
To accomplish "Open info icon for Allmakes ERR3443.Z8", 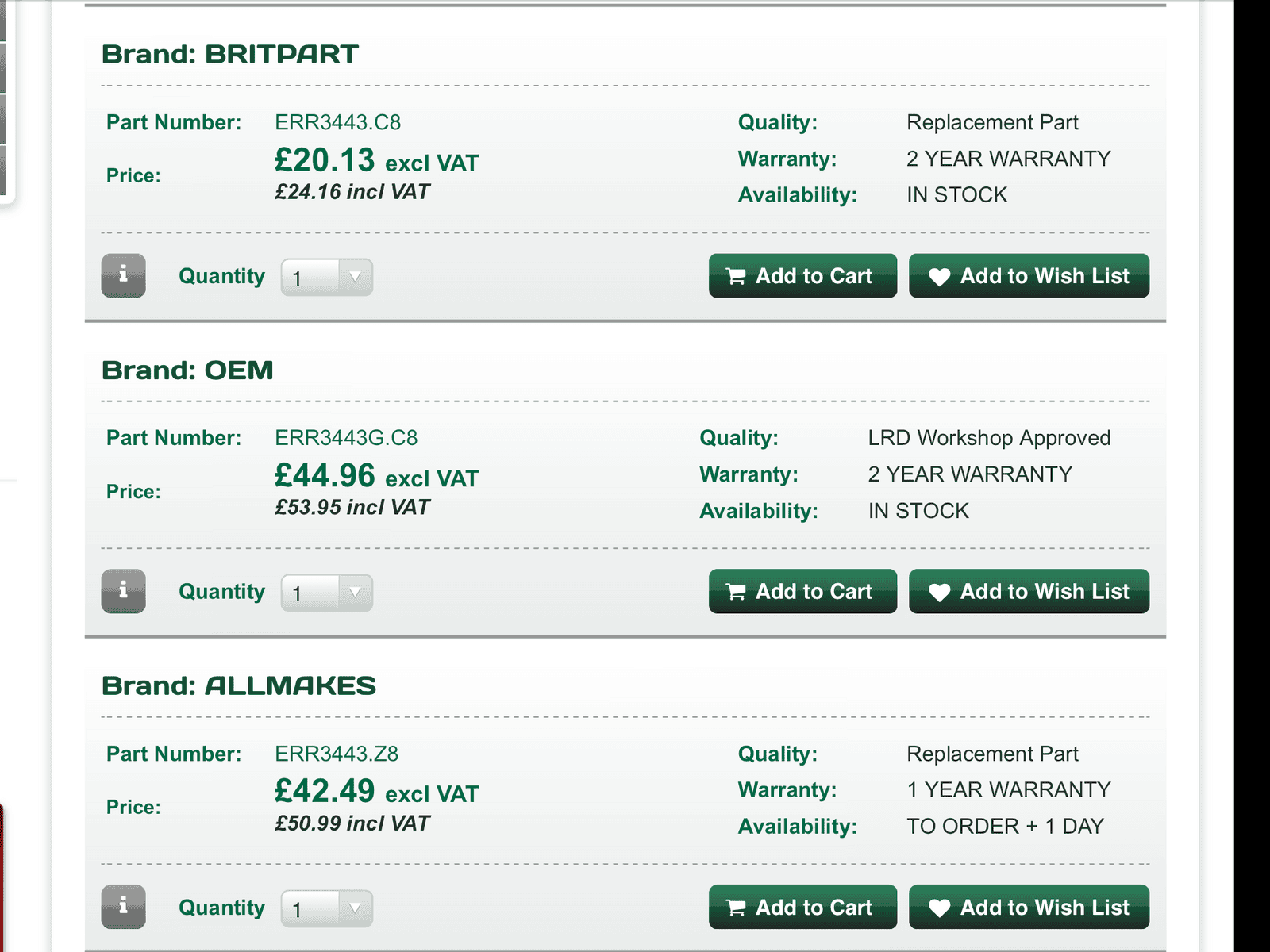I will (123, 907).
